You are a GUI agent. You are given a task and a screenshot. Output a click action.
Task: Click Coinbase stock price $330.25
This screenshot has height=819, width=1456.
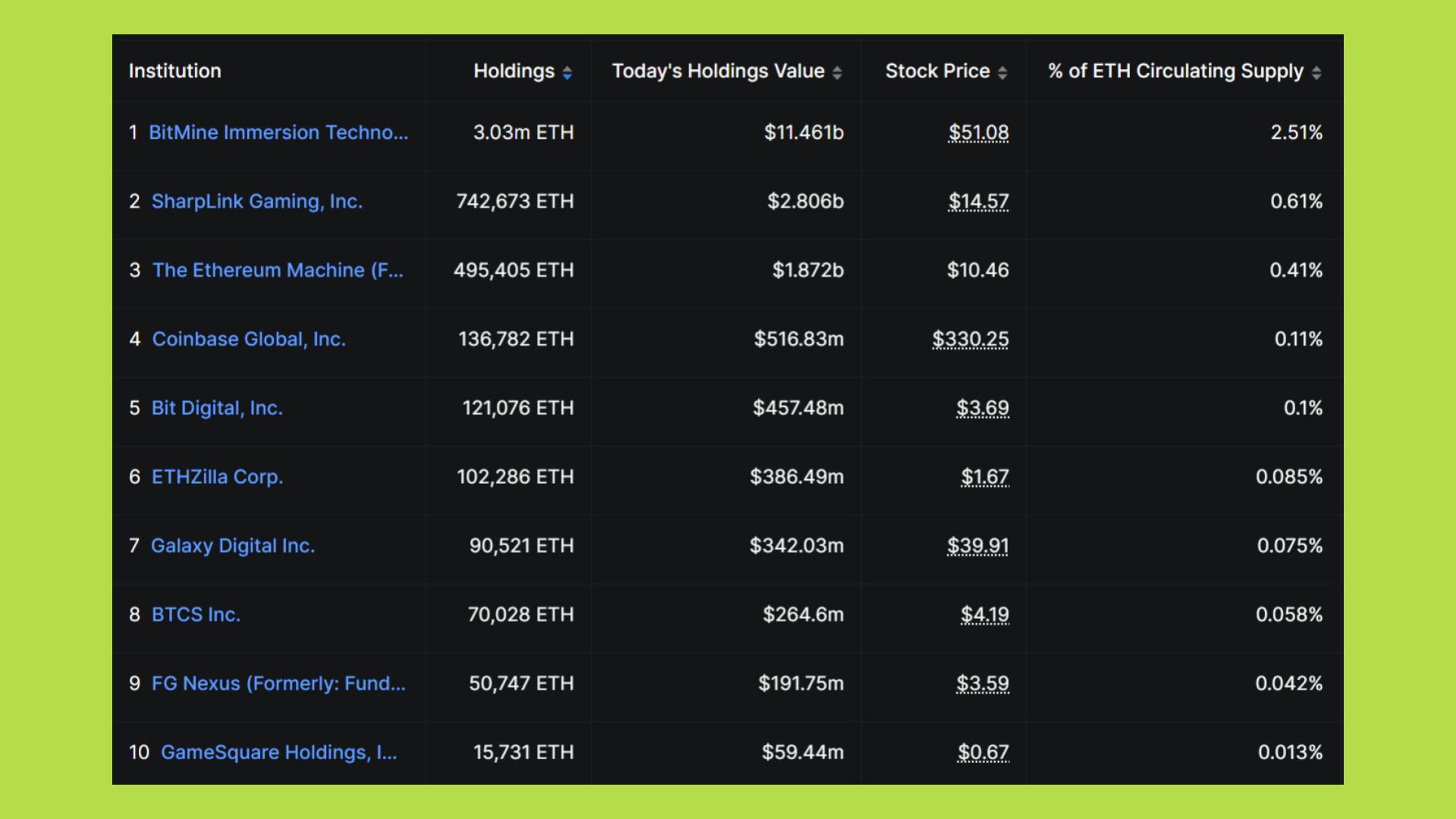tap(971, 339)
